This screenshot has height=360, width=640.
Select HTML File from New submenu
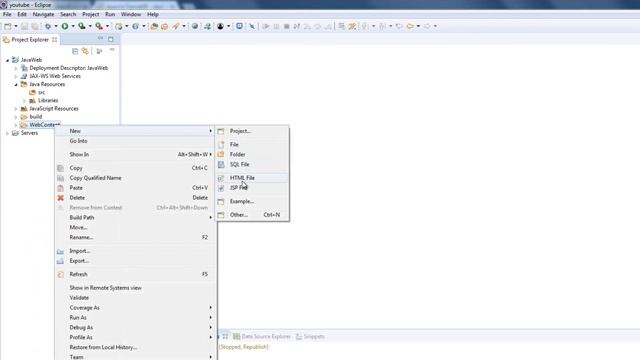pos(252,178)
